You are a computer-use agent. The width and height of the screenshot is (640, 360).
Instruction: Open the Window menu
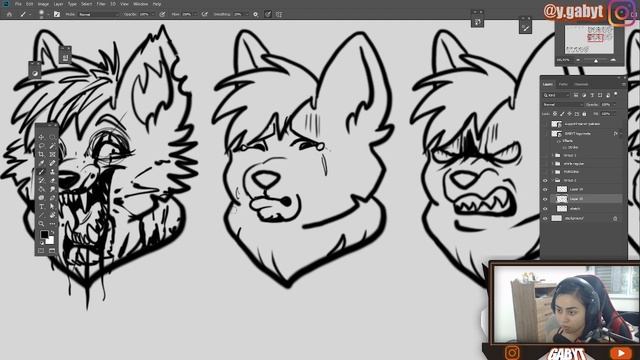140,4
